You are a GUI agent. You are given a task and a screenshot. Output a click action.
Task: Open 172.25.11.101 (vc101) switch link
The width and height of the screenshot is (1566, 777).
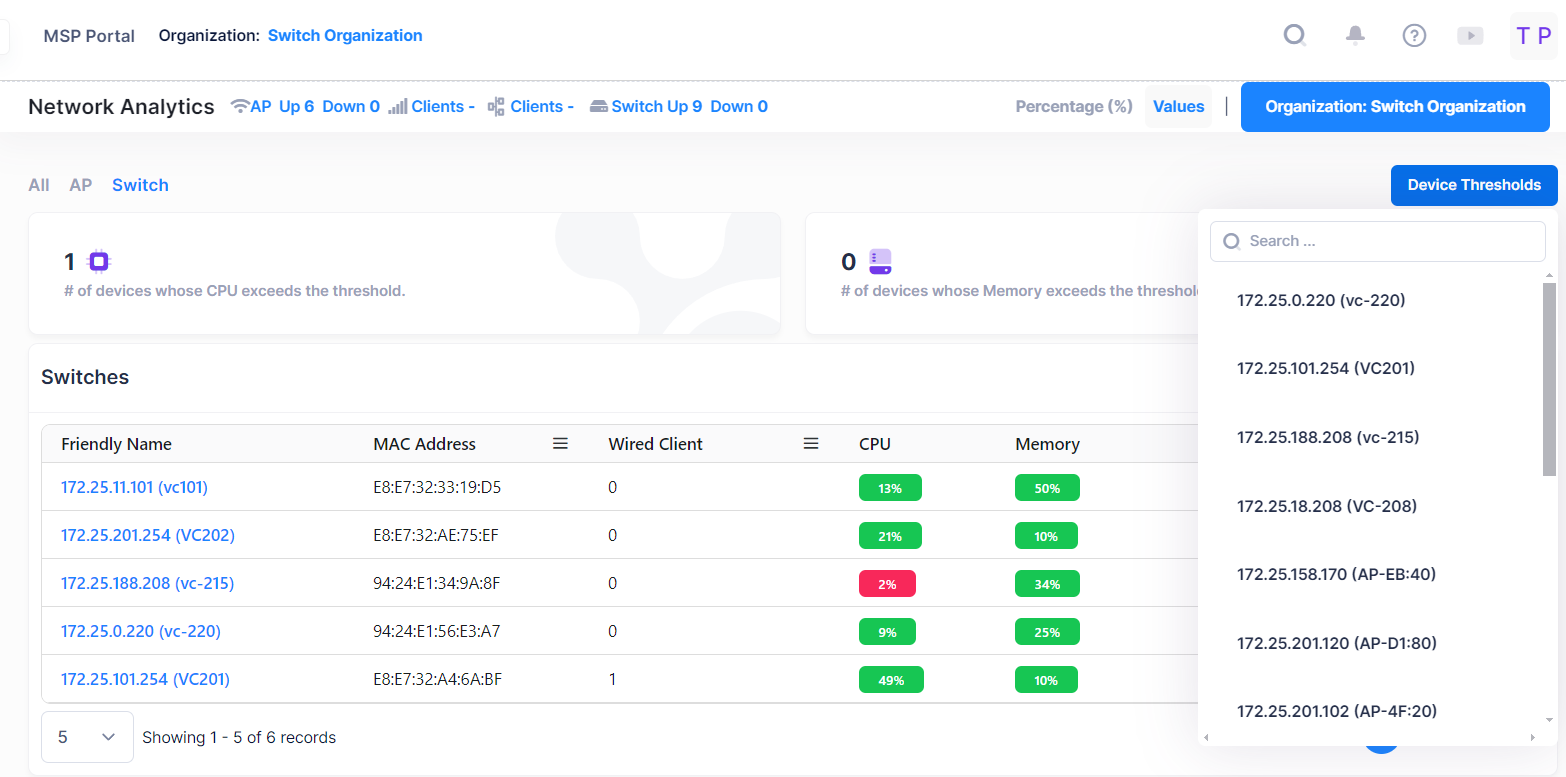(134, 487)
